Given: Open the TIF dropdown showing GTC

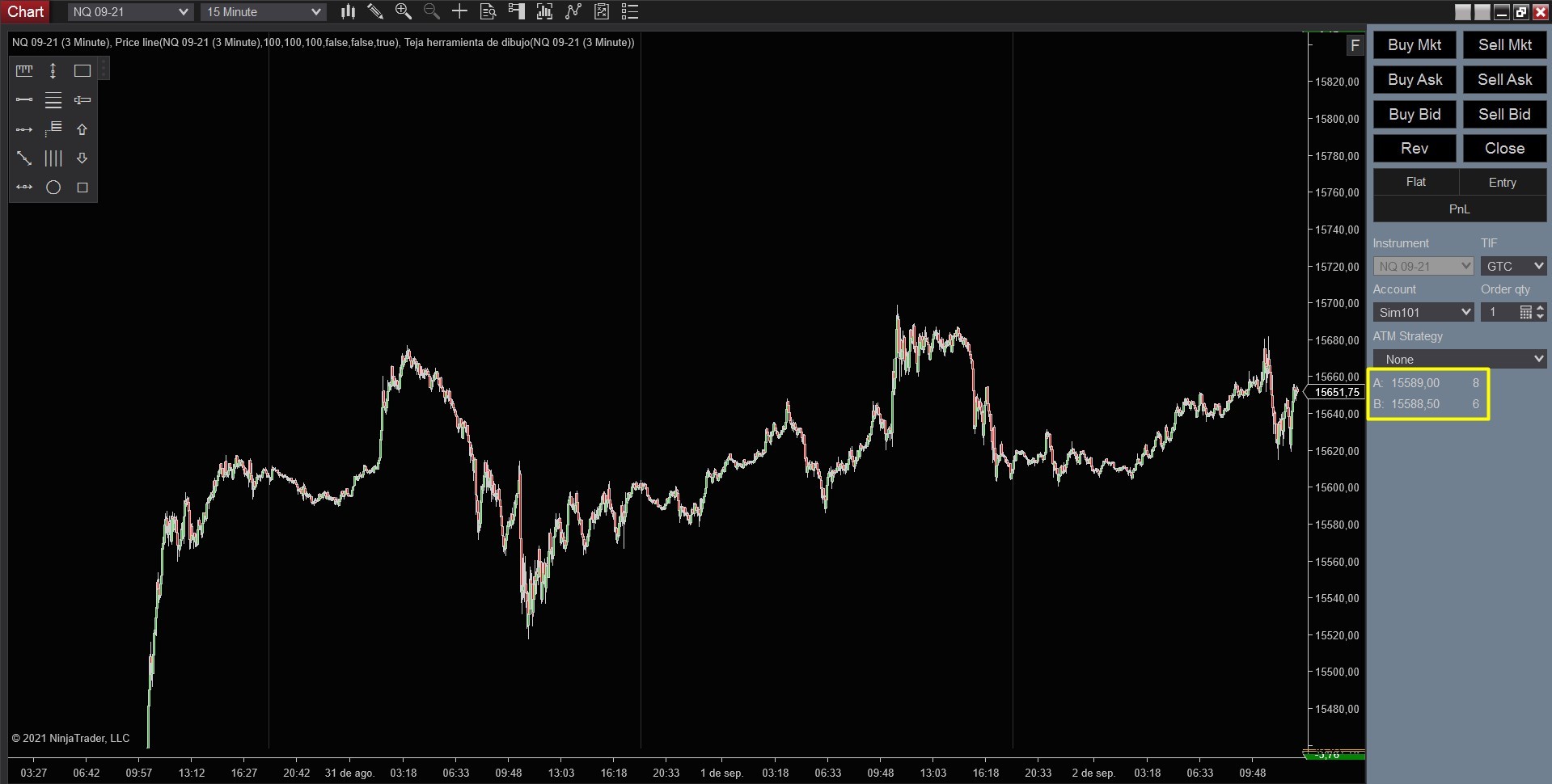Looking at the screenshot, I should (1512, 265).
